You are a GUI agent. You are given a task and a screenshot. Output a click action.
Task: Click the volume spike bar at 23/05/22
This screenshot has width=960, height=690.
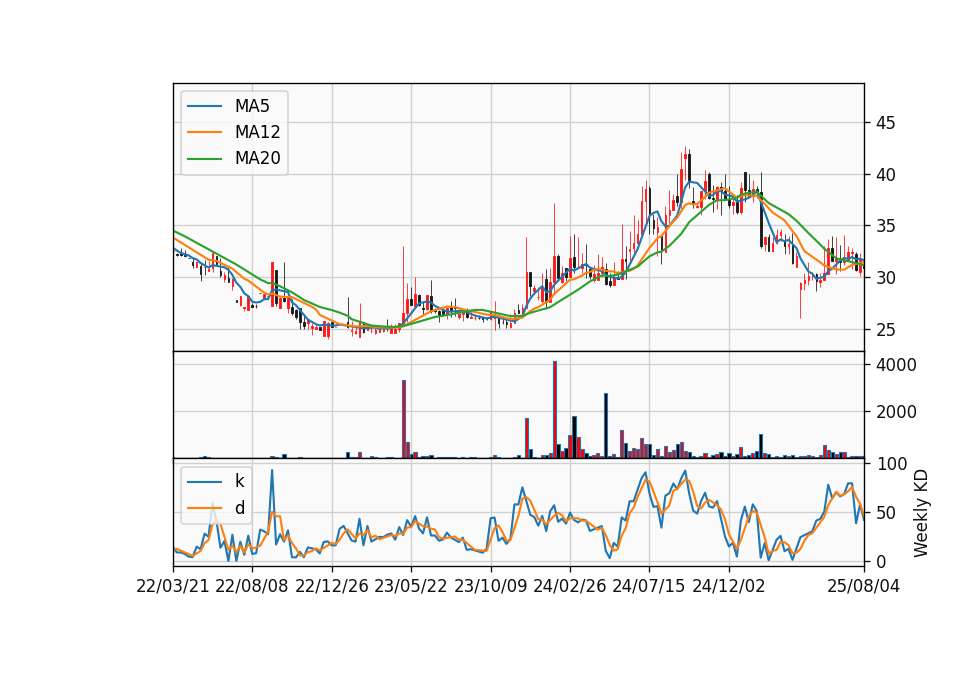404,419
